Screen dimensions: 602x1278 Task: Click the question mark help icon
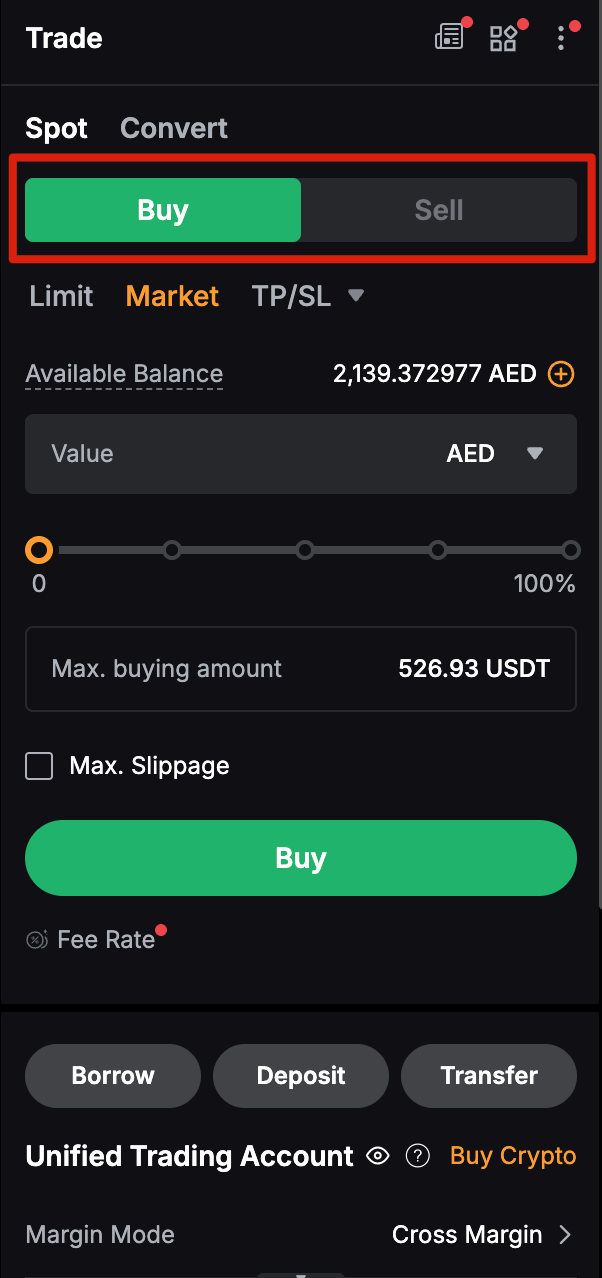(x=418, y=1156)
